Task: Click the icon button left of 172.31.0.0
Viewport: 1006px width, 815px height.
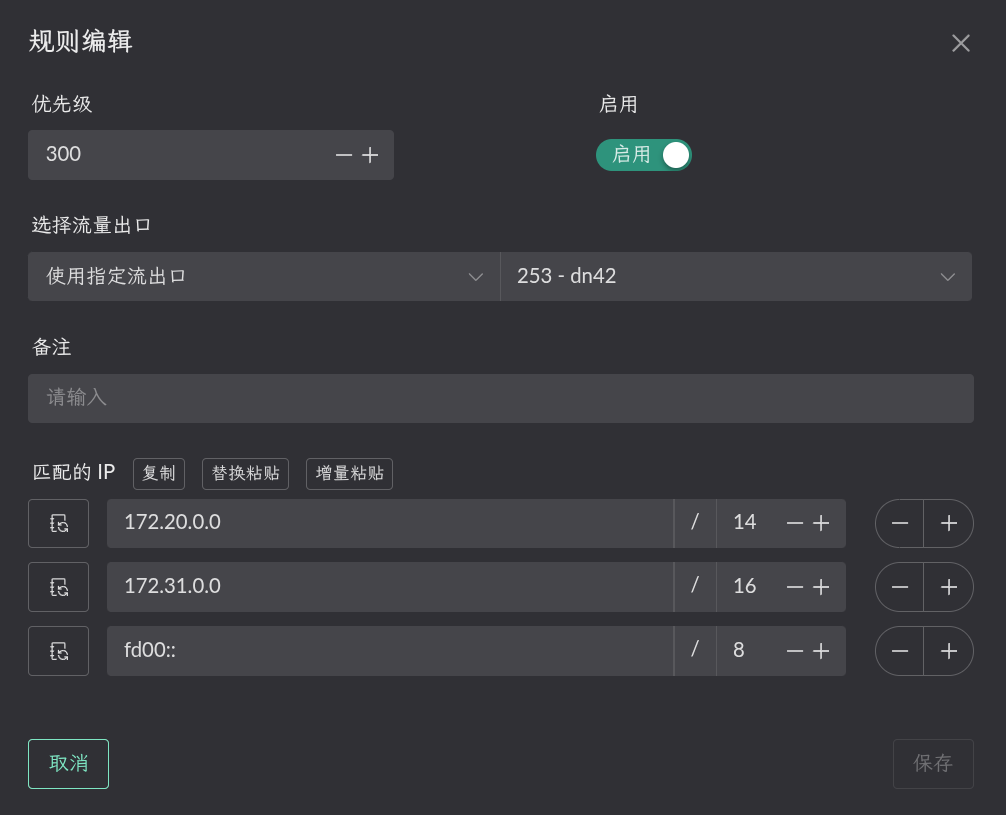Action: (x=58, y=587)
